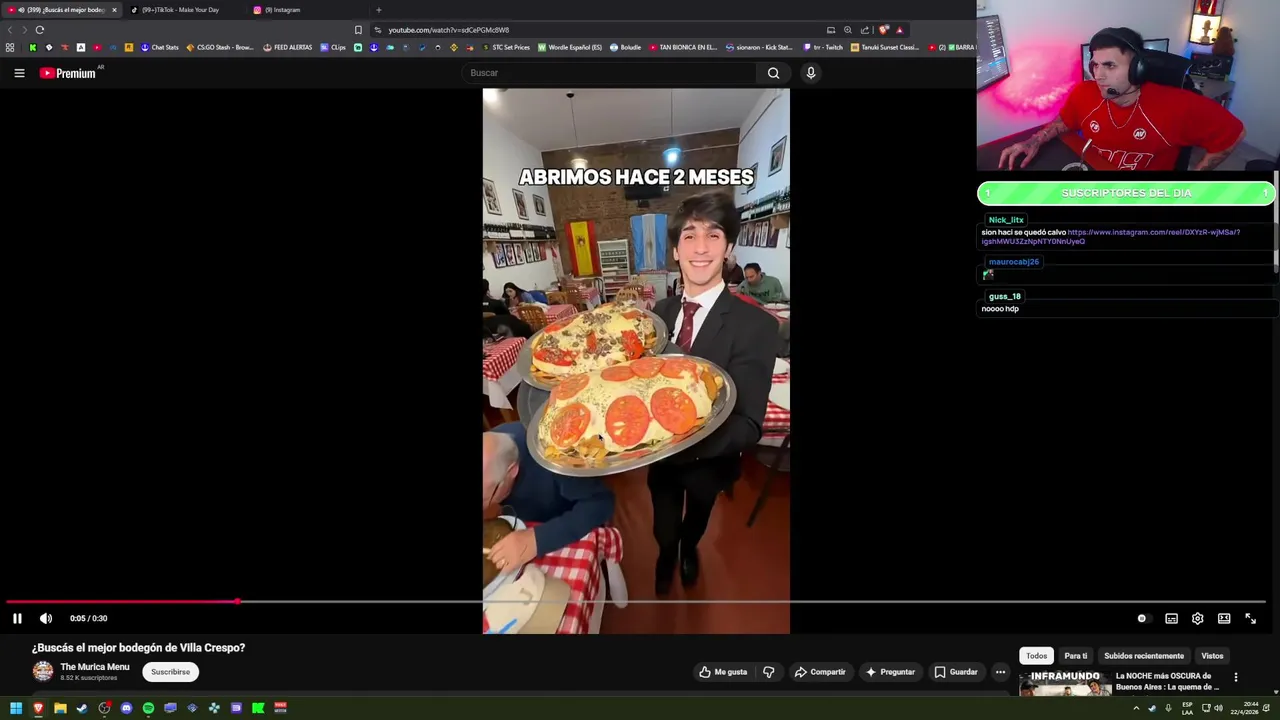The image size is (1280, 720).
Task: Select the Para ti filter chip
Action: [1076, 656]
